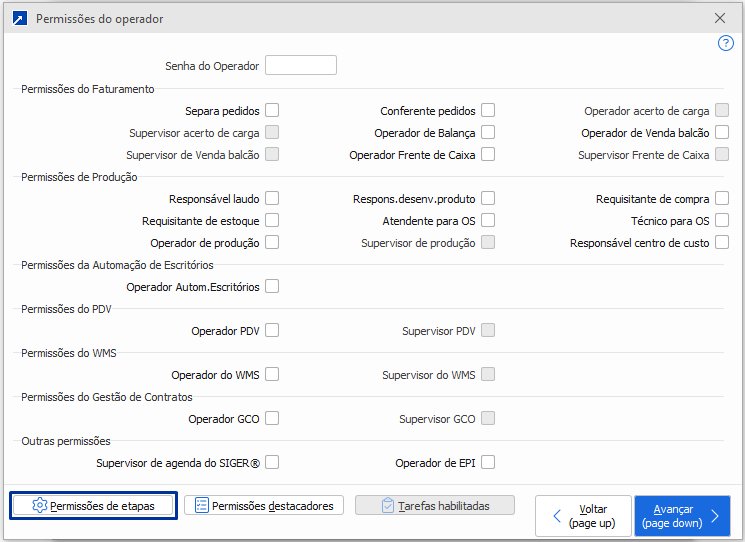Viewport: 745px width, 542px height.
Task: Click the app logo icon in title bar
Action: pyautogui.click(x=19, y=18)
